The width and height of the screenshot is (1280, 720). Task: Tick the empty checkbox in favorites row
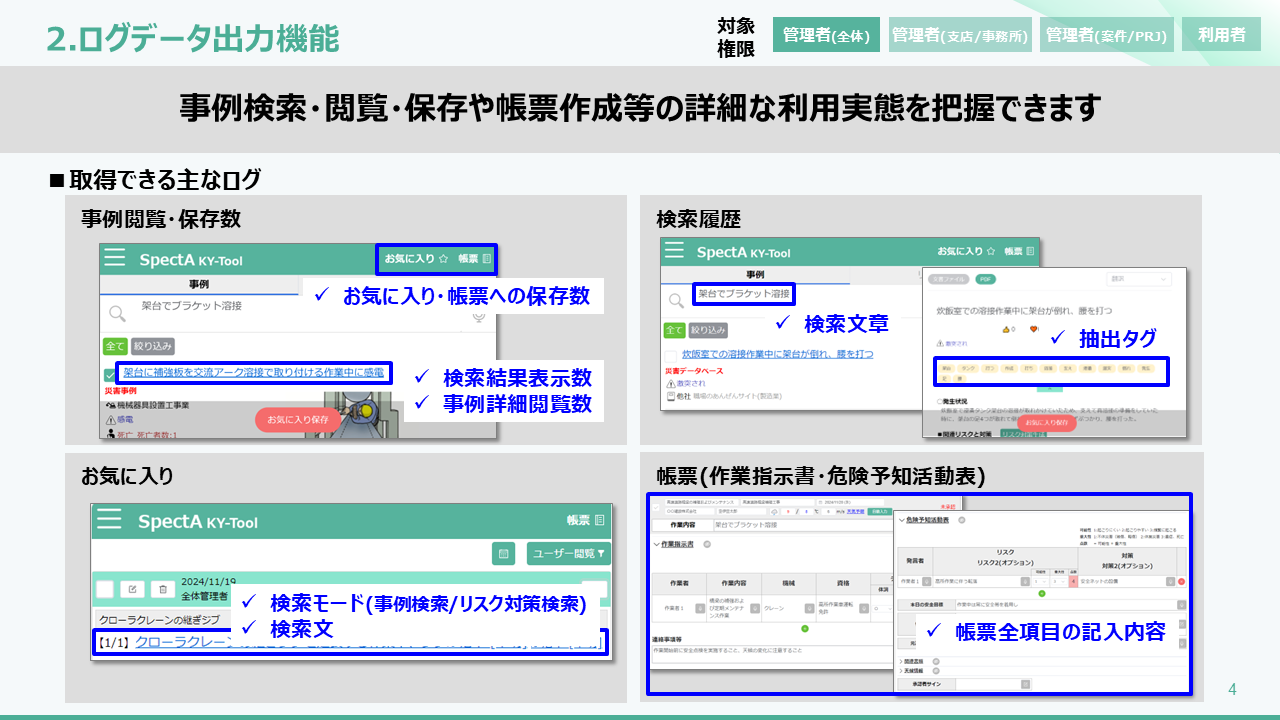click(103, 589)
